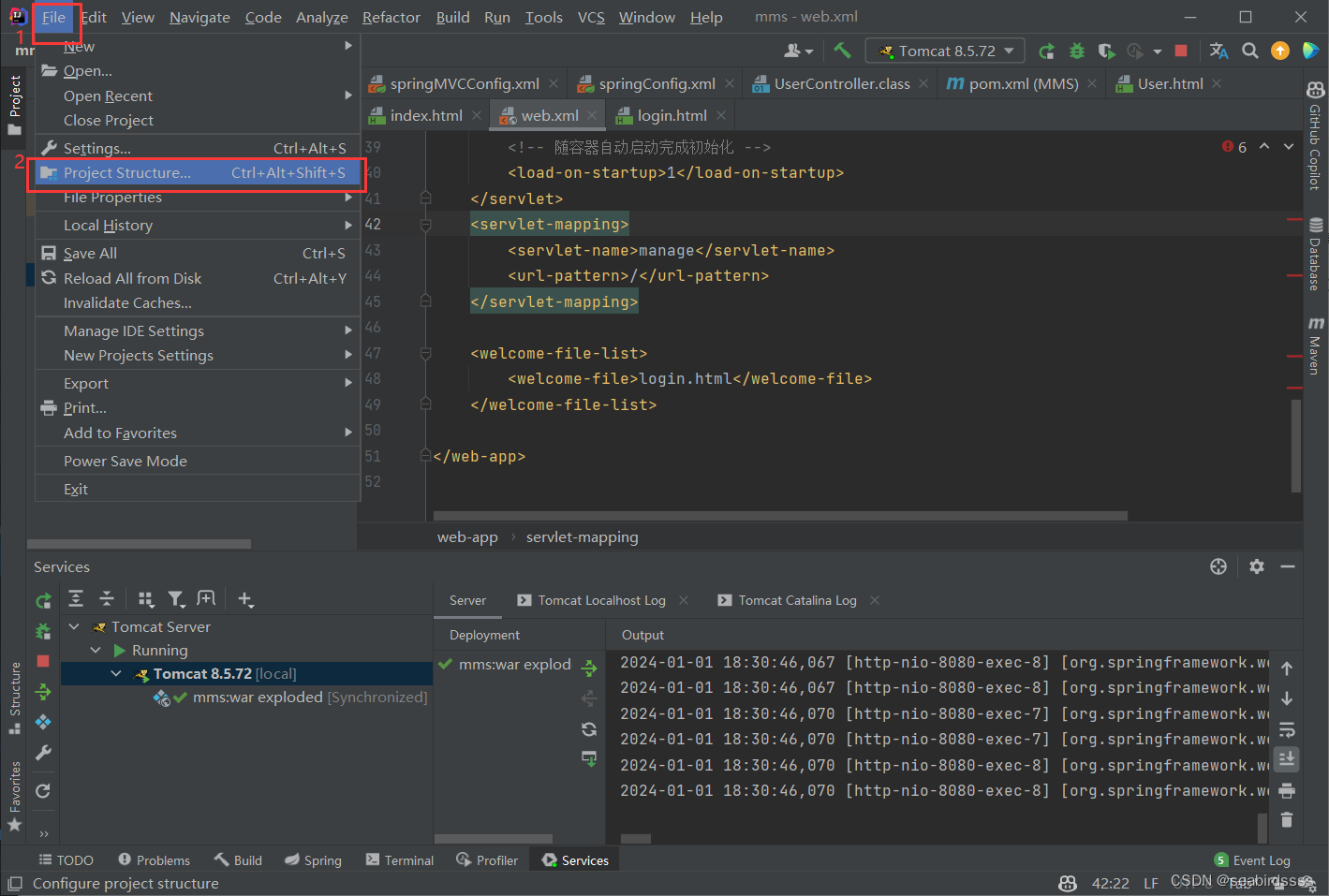
Task: Expand the New submenu arrow
Action: click(x=348, y=46)
